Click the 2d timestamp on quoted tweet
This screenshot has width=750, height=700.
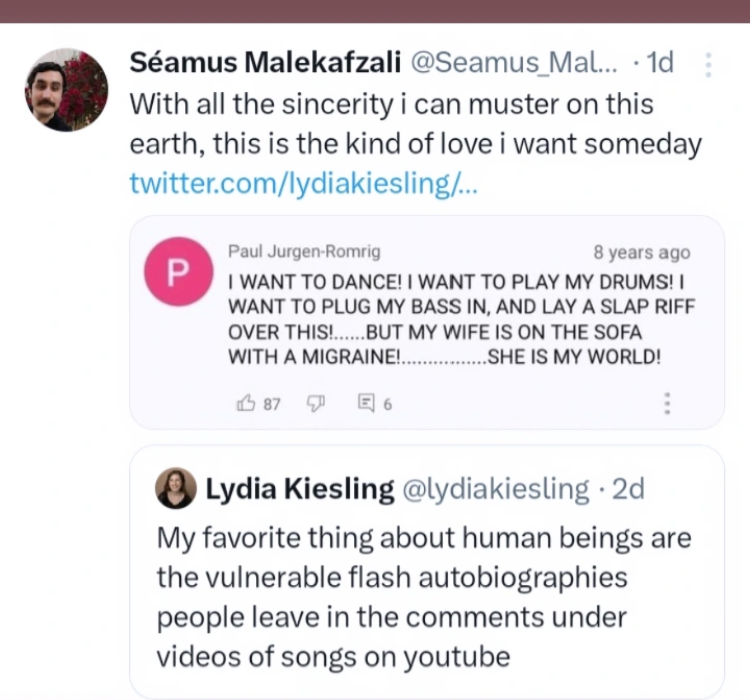coord(627,489)
